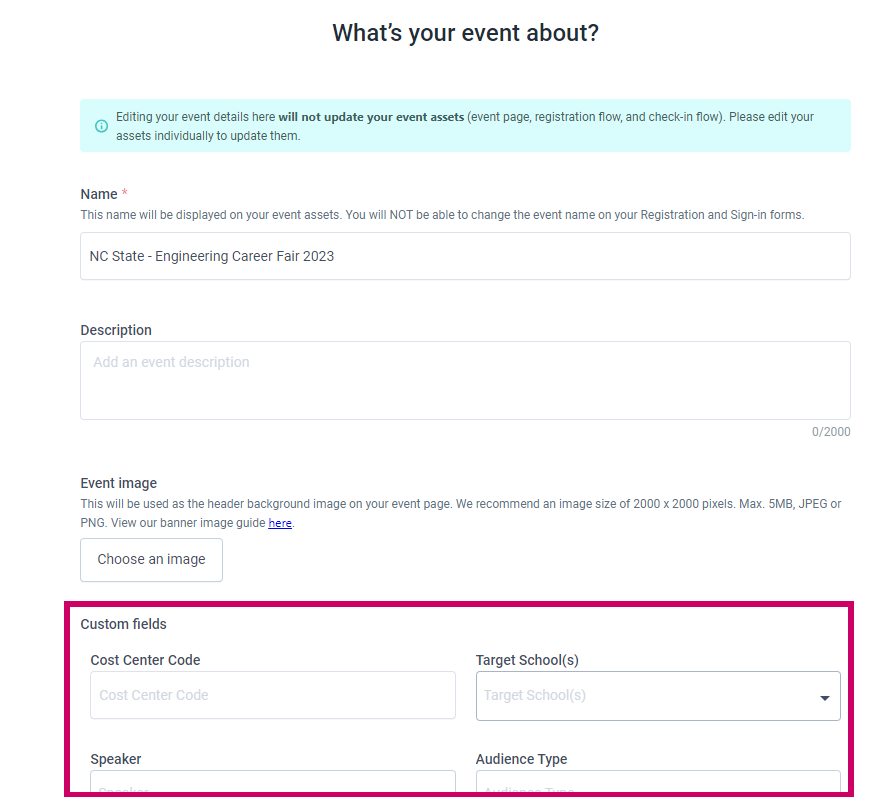Open the banner image guide 'here' link
The height and width of the screenshot is (797, 890).
280,523
